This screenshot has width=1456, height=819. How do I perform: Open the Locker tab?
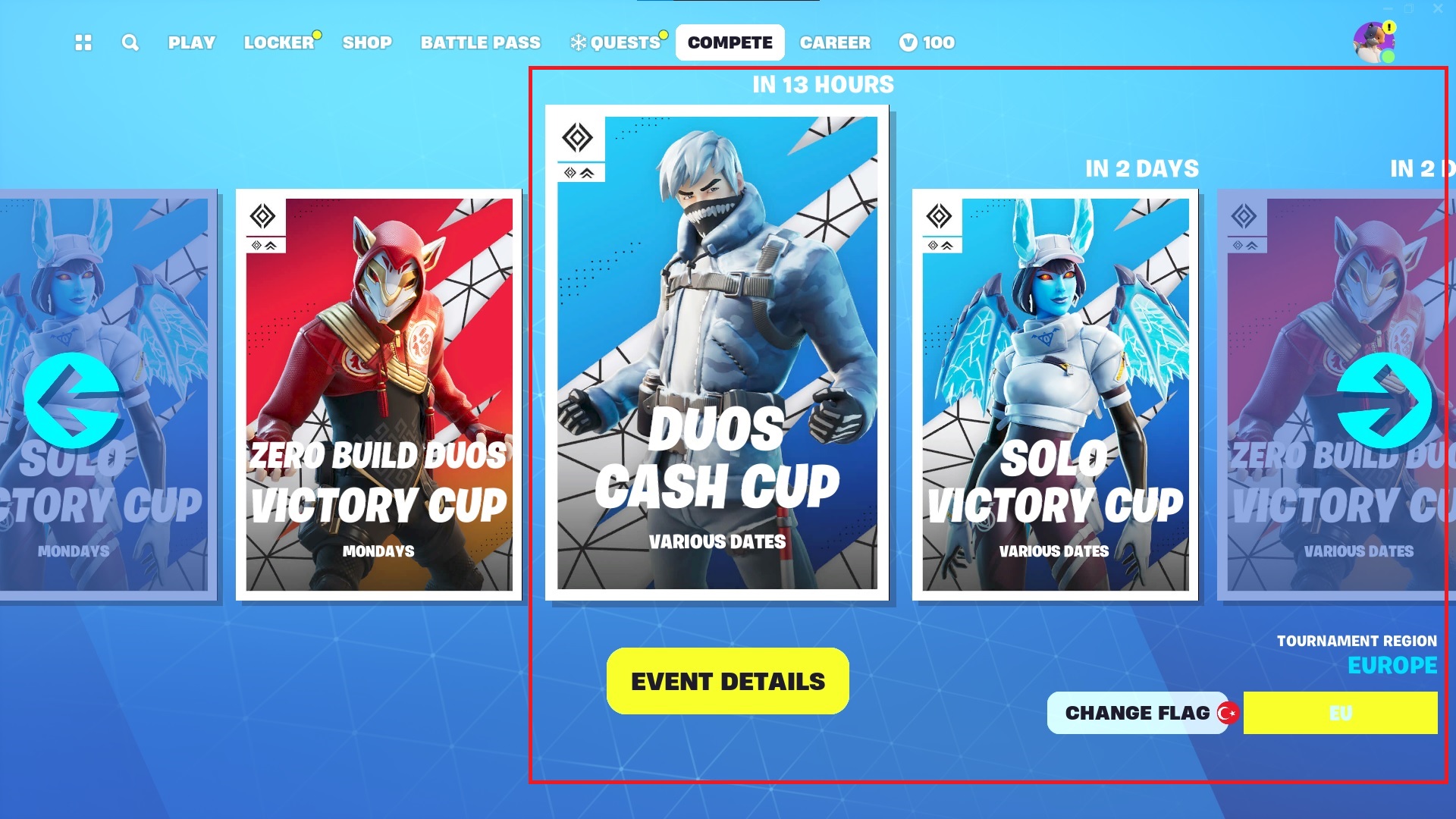pyautogui.click(x=279, y=42)
